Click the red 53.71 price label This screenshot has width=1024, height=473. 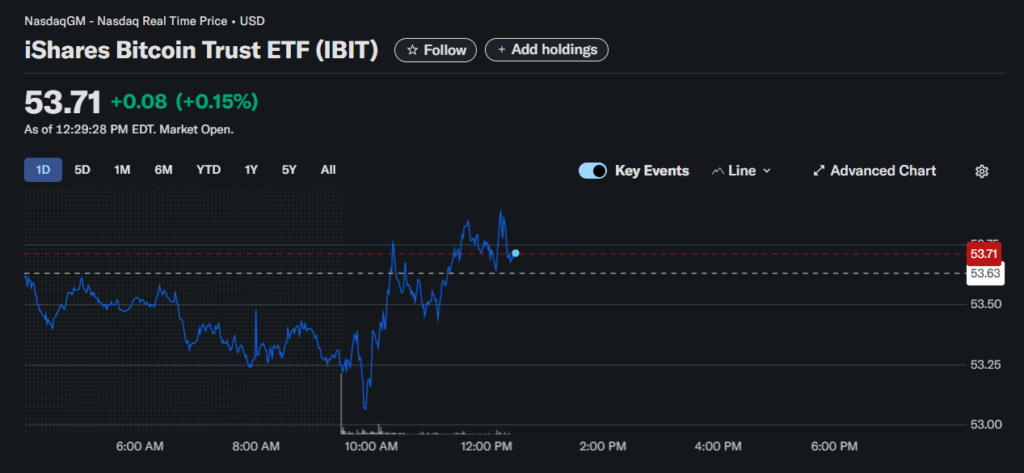(x=985, y=253)
